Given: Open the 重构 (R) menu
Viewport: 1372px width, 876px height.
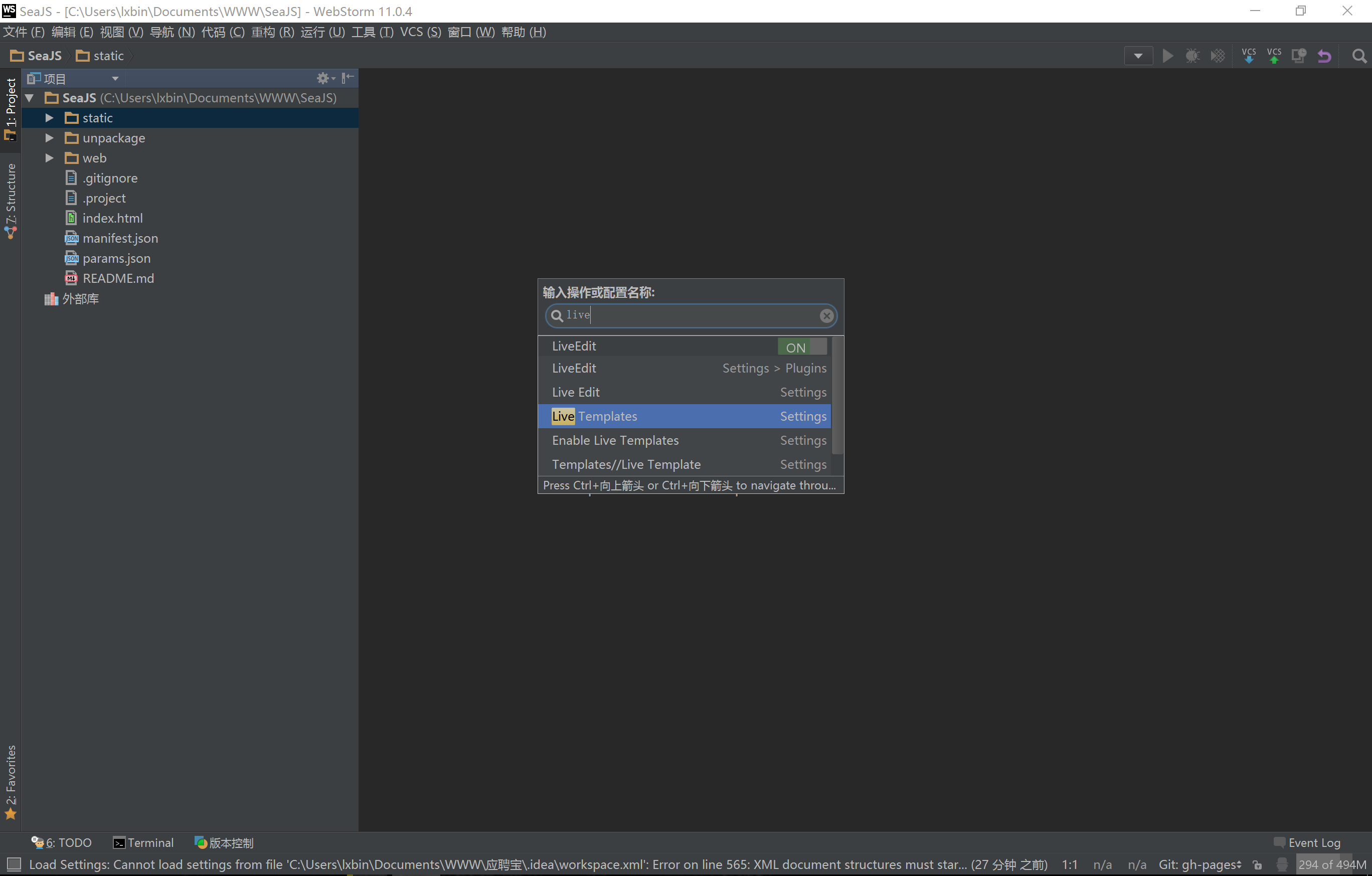Looking at the screenshot, I should [273, 32].
